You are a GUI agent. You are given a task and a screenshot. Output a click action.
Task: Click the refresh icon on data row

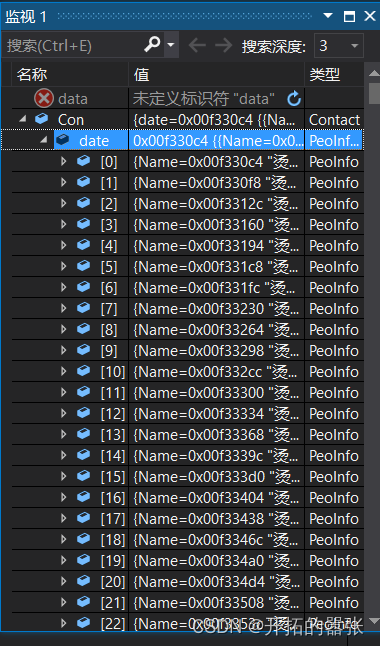[x=294, y=99]
